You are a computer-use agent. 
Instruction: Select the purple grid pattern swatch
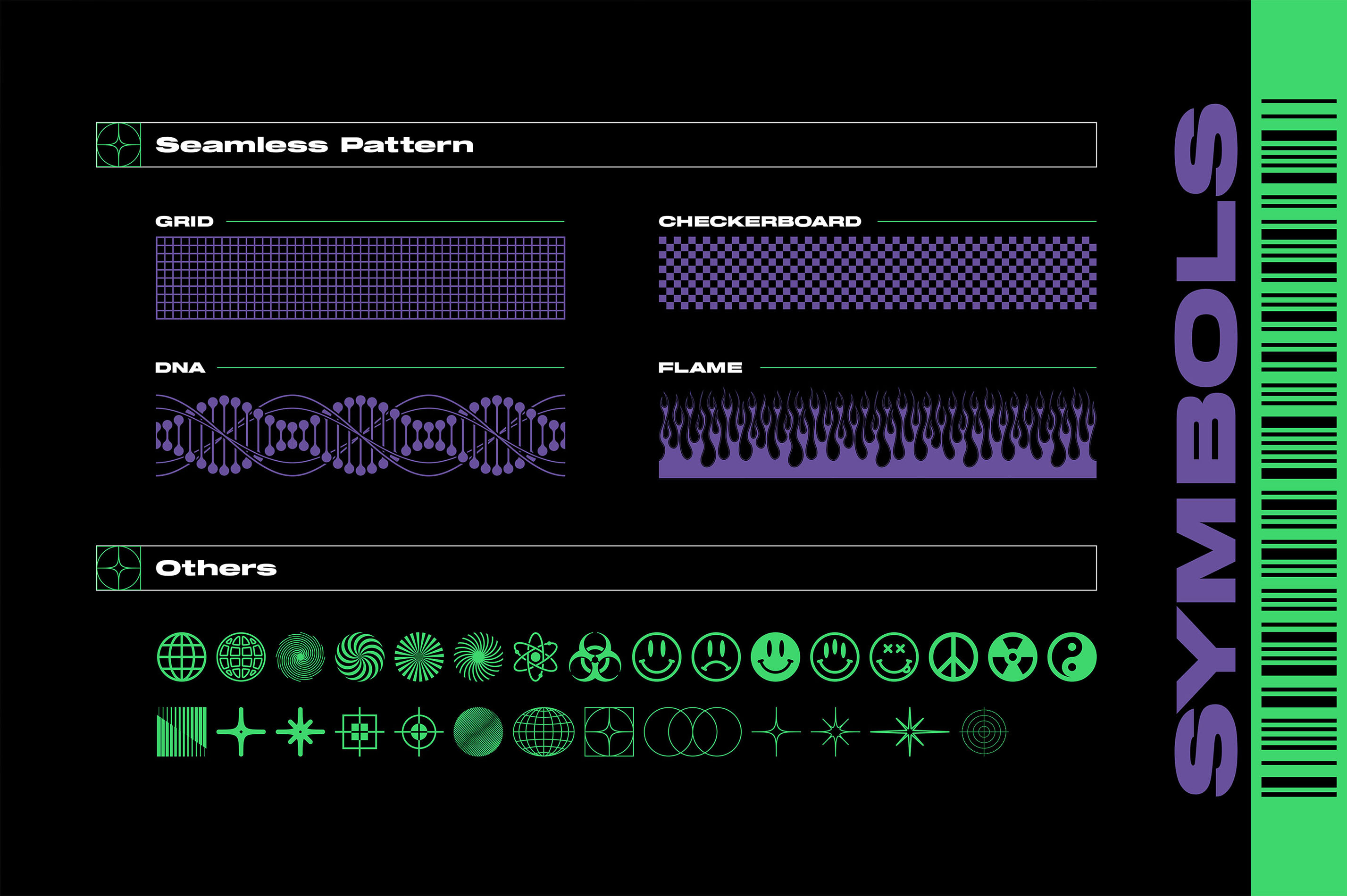click(x=360, y=278)
